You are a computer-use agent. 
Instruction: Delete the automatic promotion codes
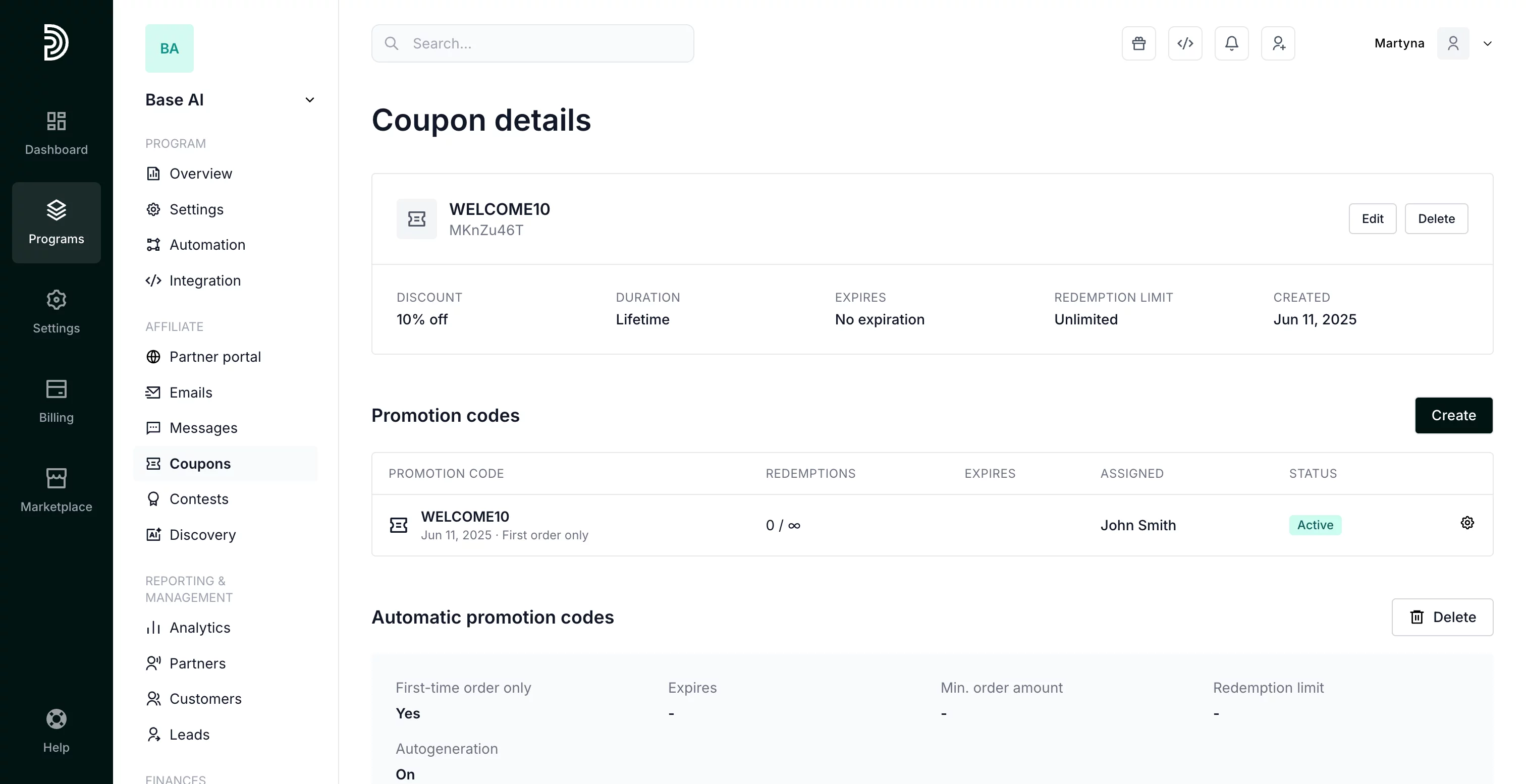1442,617
